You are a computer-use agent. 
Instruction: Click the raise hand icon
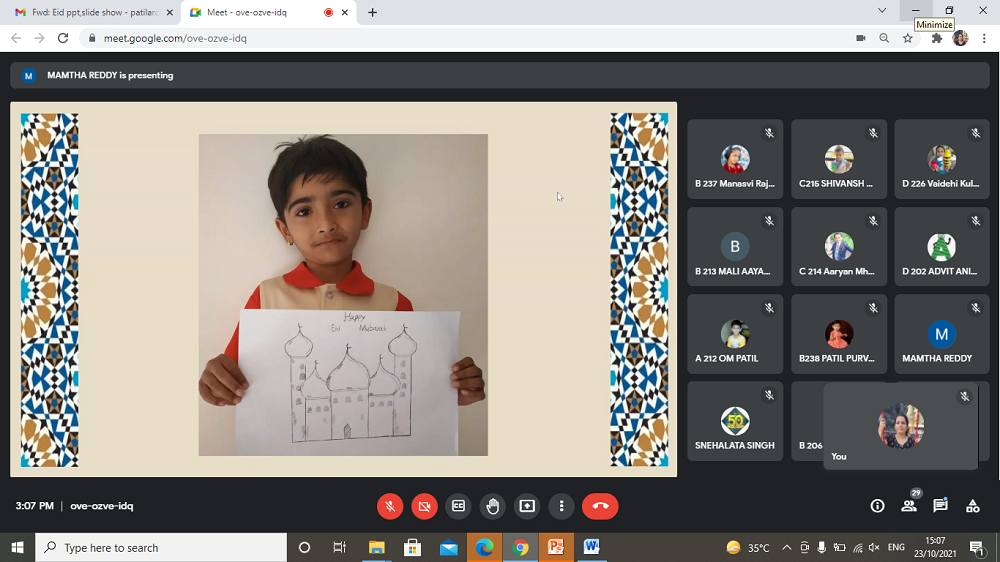pos(493,506)
